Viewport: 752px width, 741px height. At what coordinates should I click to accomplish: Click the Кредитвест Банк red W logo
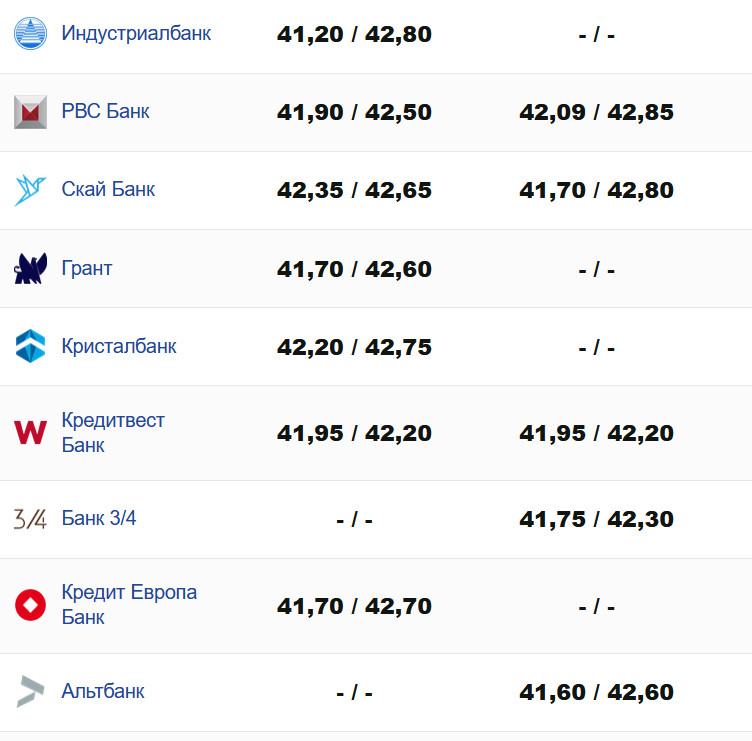[x=30, y=432]
